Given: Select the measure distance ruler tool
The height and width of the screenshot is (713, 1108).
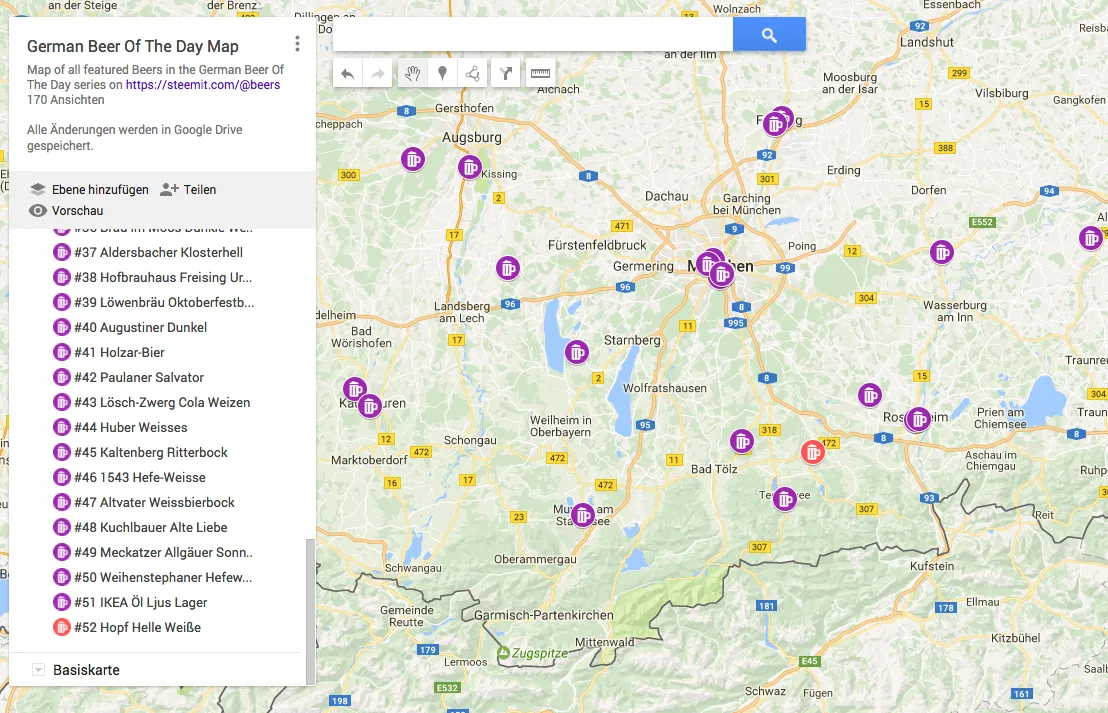Looking at the screenshot, I should coord(541,73).
